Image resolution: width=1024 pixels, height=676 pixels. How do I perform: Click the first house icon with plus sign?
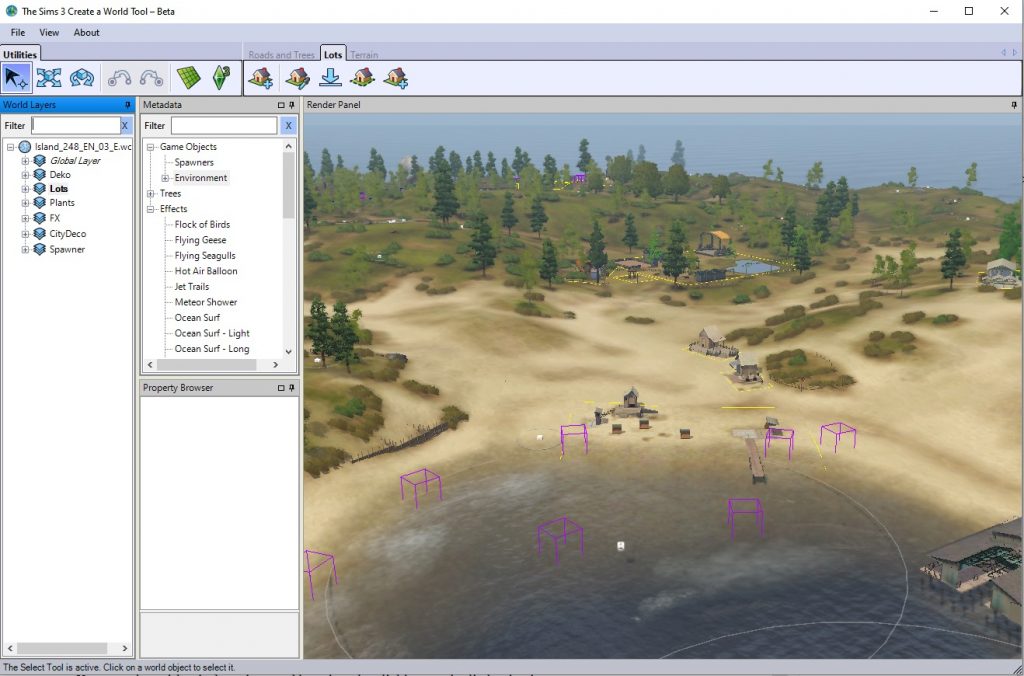click(x=261, y=77)
